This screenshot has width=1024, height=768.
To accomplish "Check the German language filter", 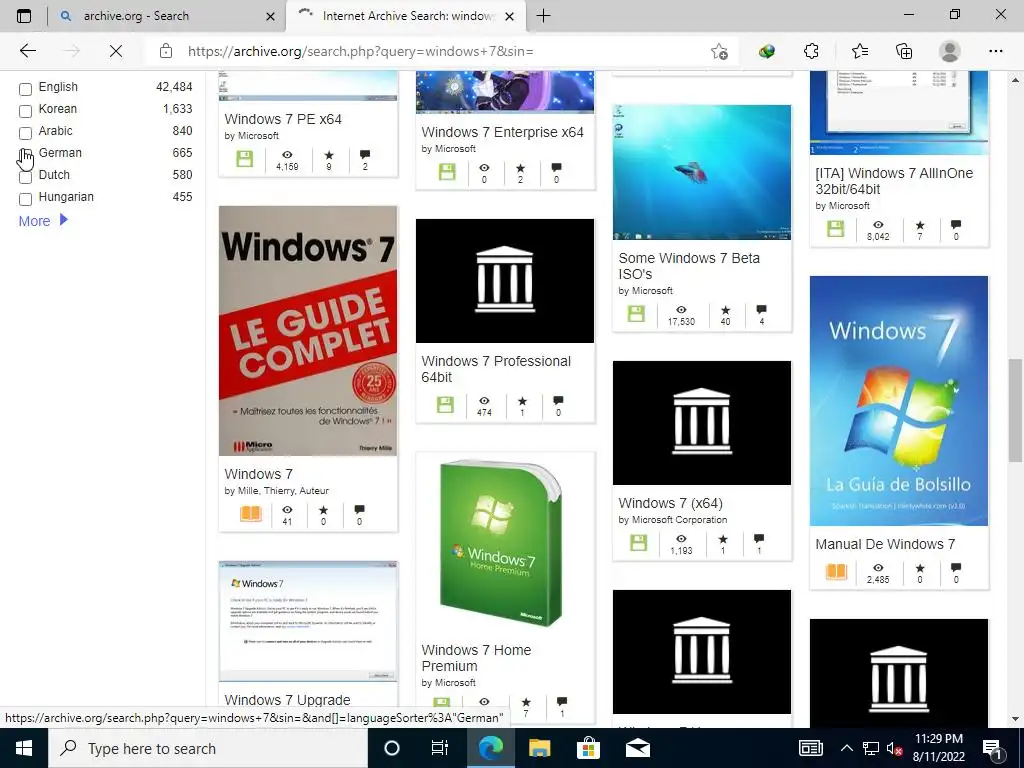I will pyautogui.click(x=25, y=155).
